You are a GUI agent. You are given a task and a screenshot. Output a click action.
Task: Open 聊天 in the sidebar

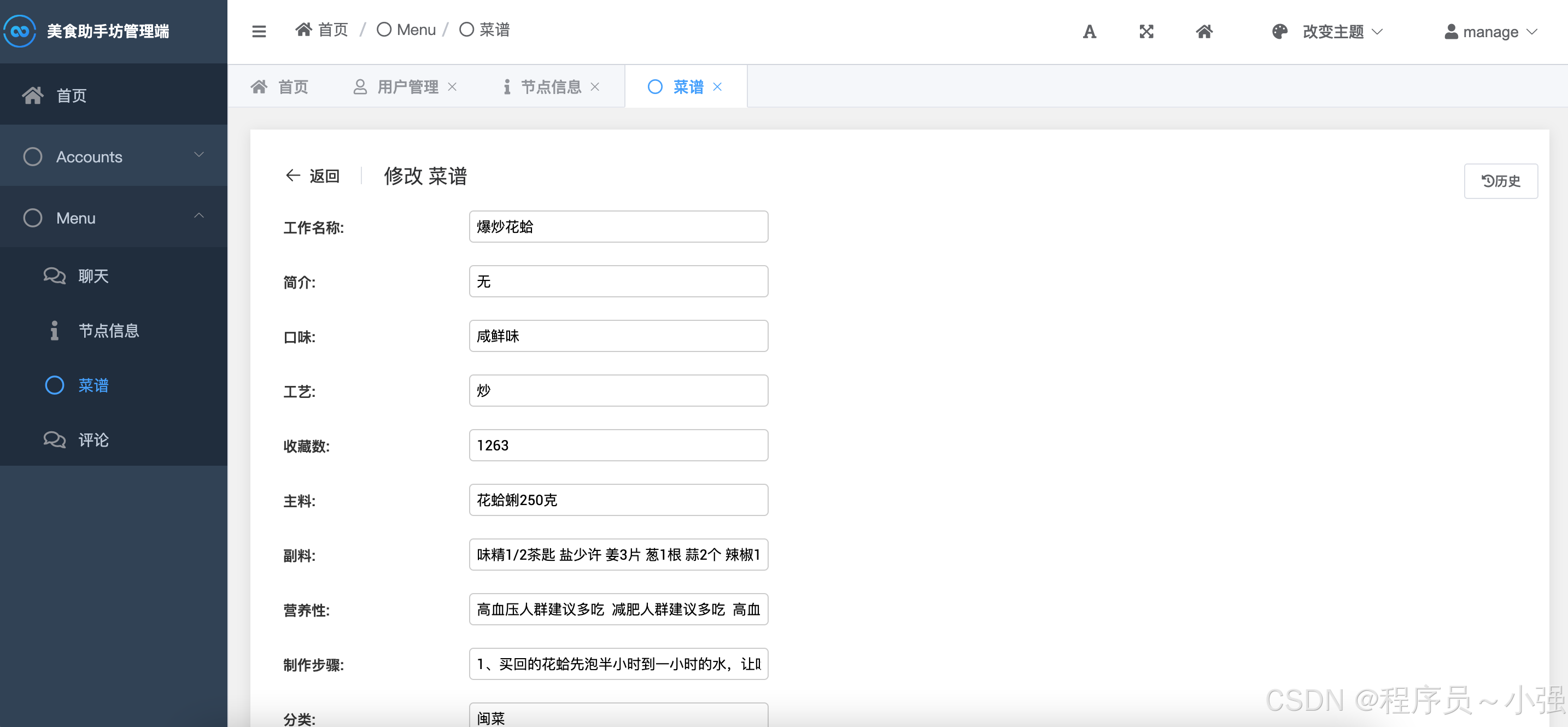tap(93, 276)
